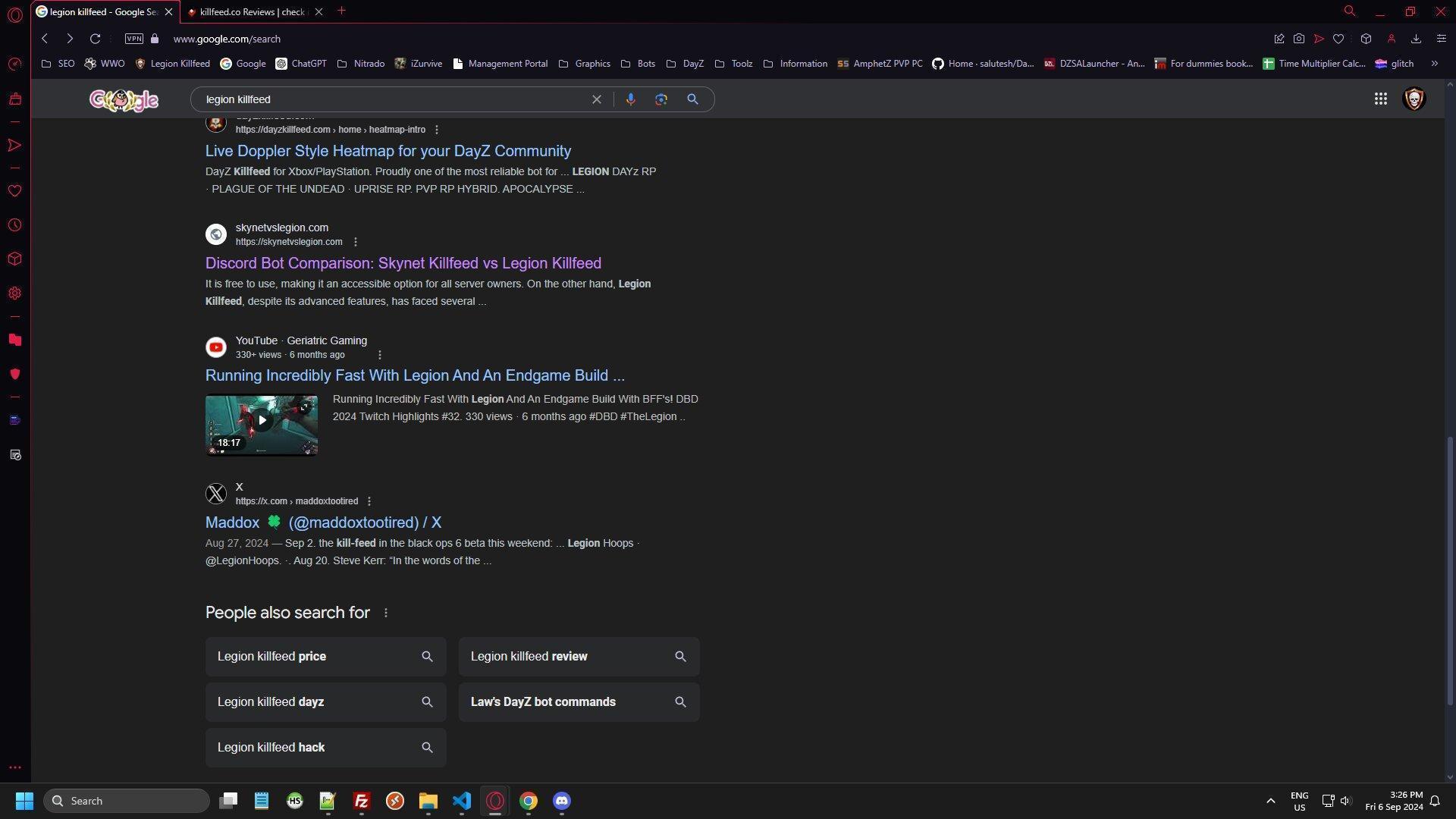Open Windows Start menu
The width and height of the screenshot is (1456, 819).
pyautogui.click(x=24, y=801)
